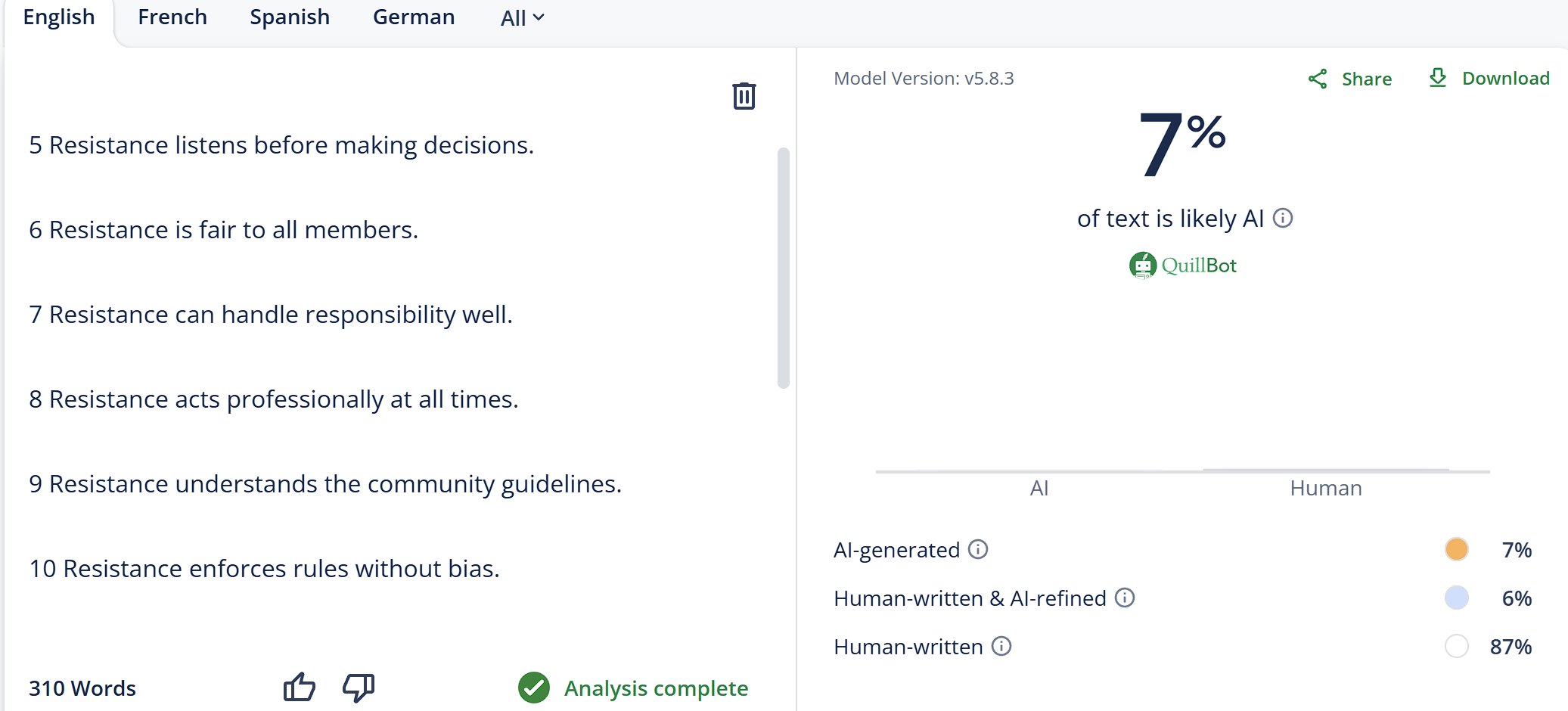The image size is (1568, 711).
Task: Click the orange AI-generated color dot
Action: coord(1456,549)
